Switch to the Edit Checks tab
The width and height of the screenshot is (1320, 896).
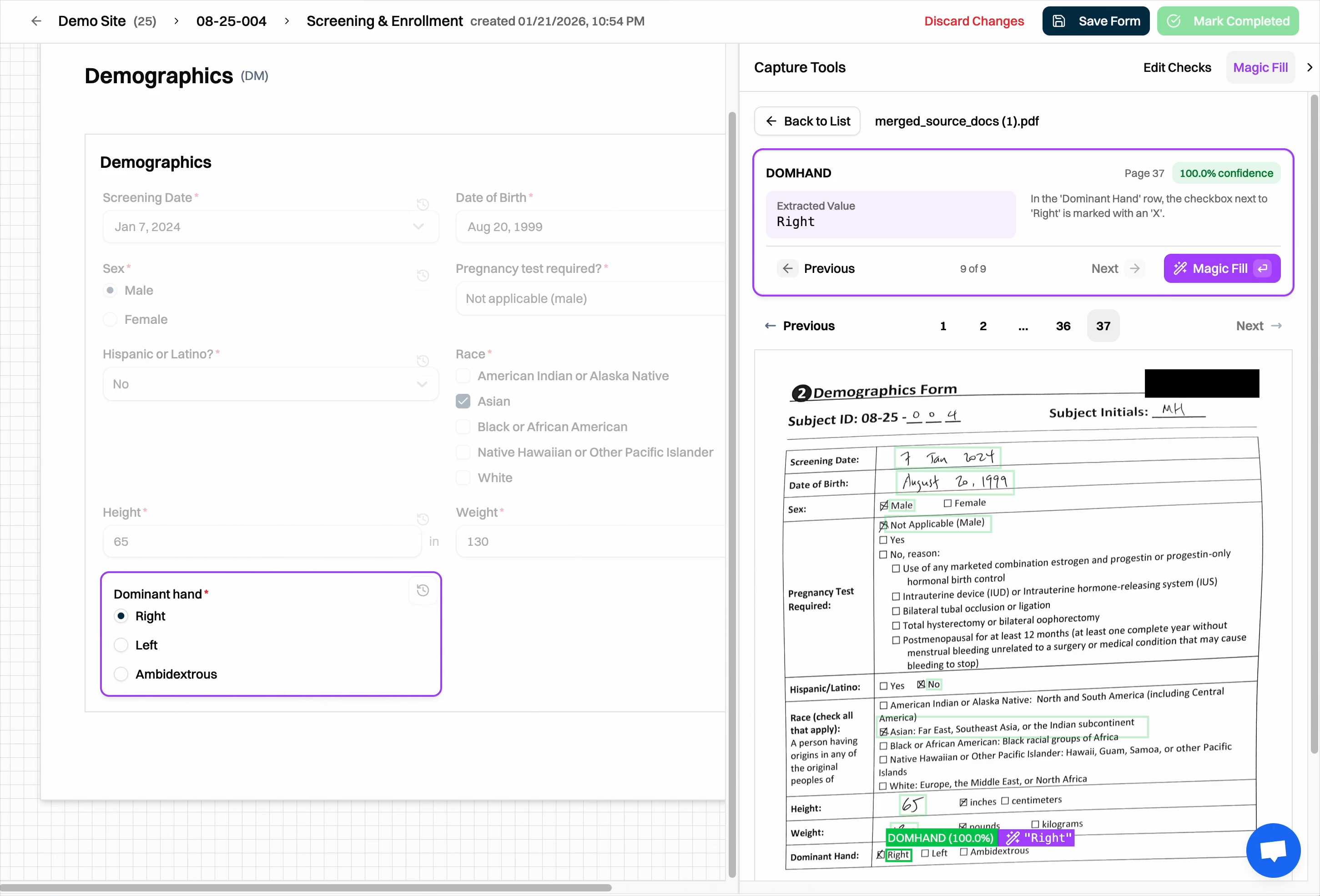(x=1177, y=68)
